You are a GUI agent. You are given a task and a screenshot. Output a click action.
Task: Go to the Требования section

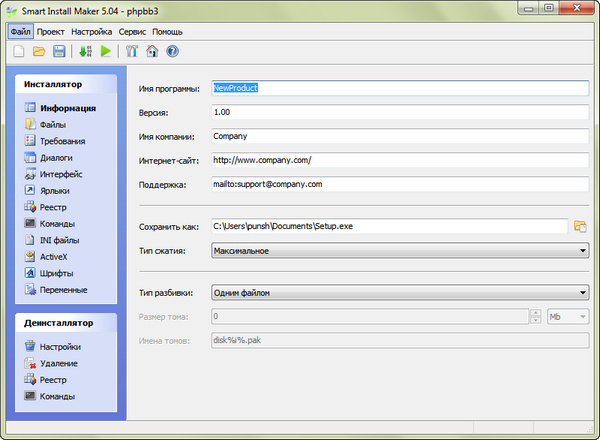tap(62, 141)
